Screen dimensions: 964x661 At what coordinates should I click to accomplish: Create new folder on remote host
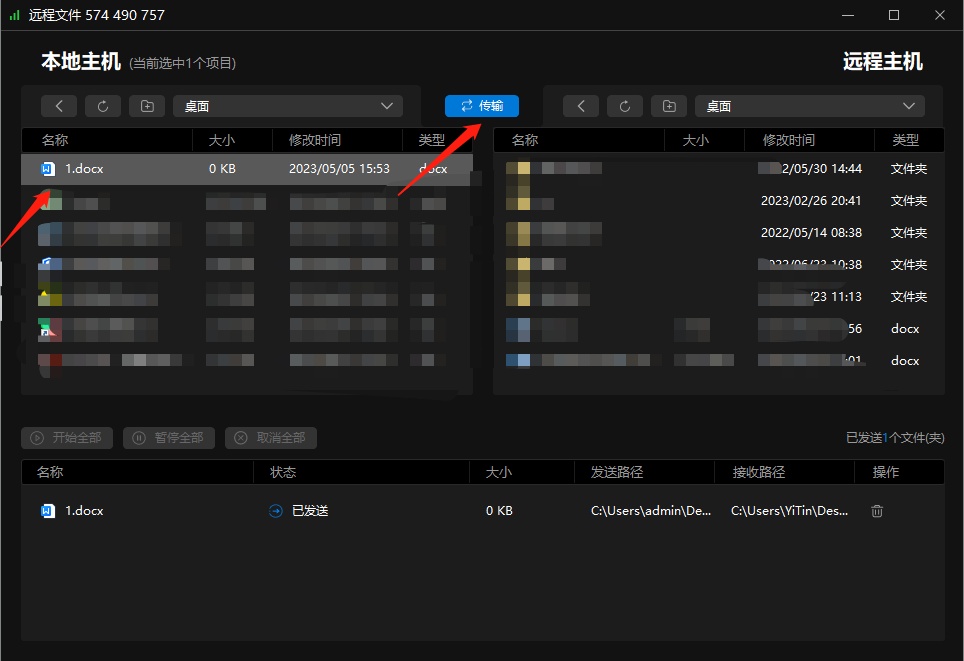(669, 106)
